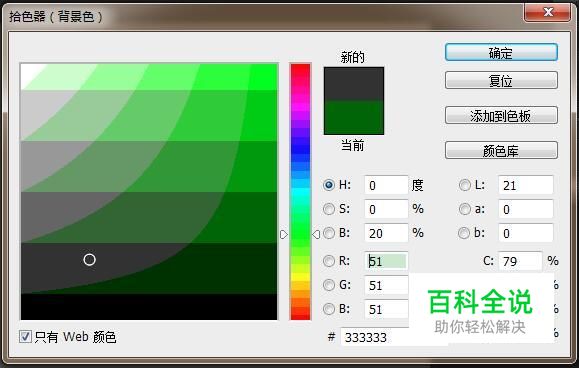Click the cyan region of hue strip
This screenshot has height=368, width=579.
(301, 192)
